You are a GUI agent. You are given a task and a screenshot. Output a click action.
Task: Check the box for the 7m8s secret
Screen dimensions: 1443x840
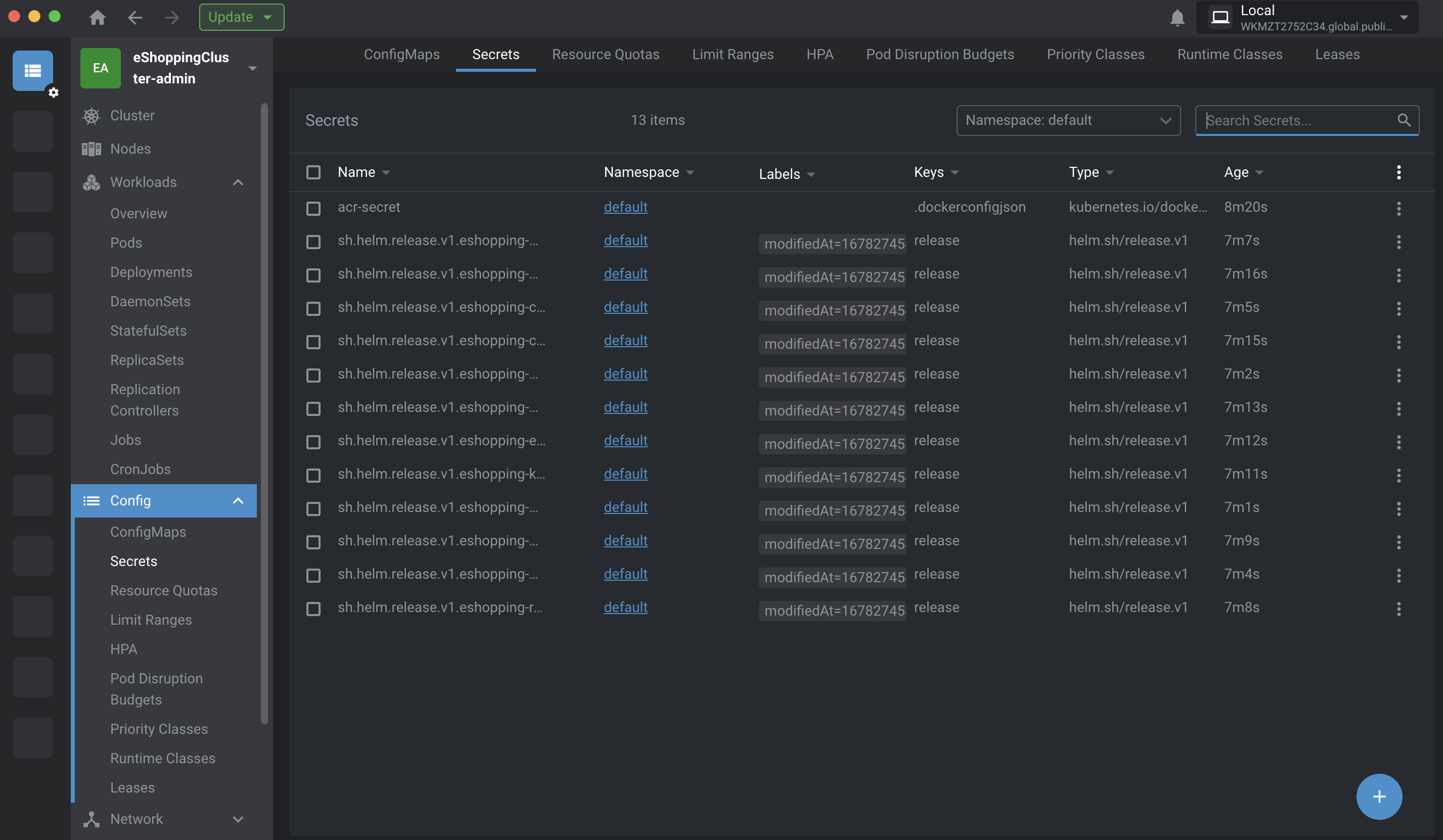pos(313,609)
